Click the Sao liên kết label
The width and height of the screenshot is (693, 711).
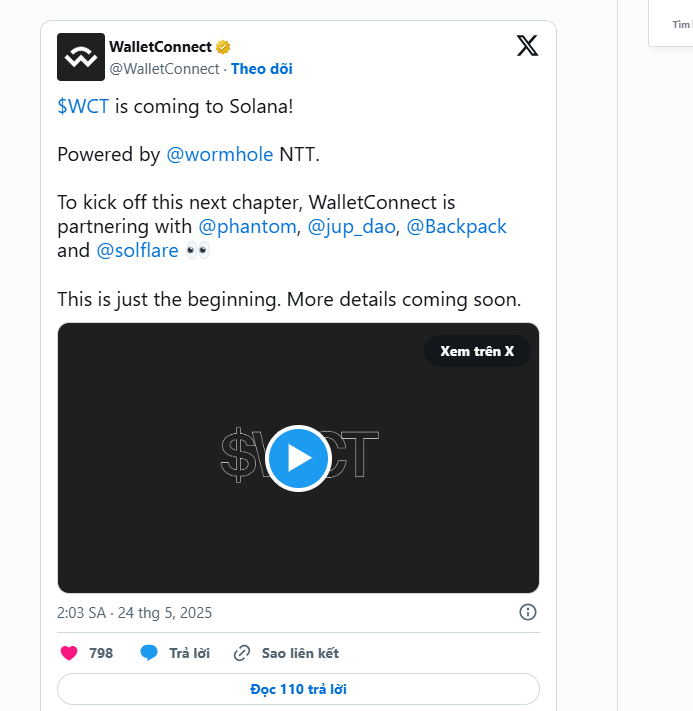coord(300,653)
